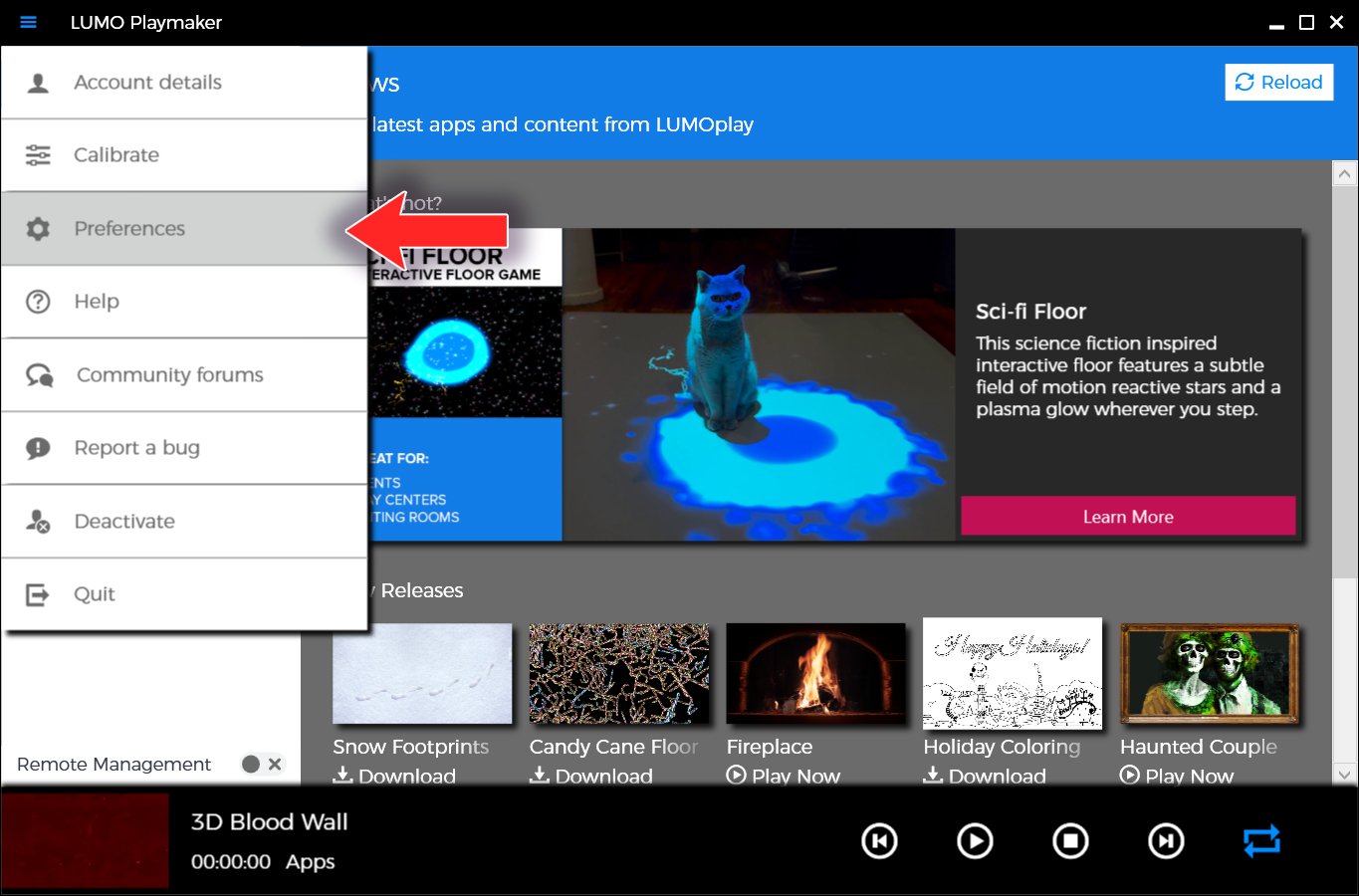Click the Haunted Couple thumbnail
The image size is (1359, 896).
1210,674
